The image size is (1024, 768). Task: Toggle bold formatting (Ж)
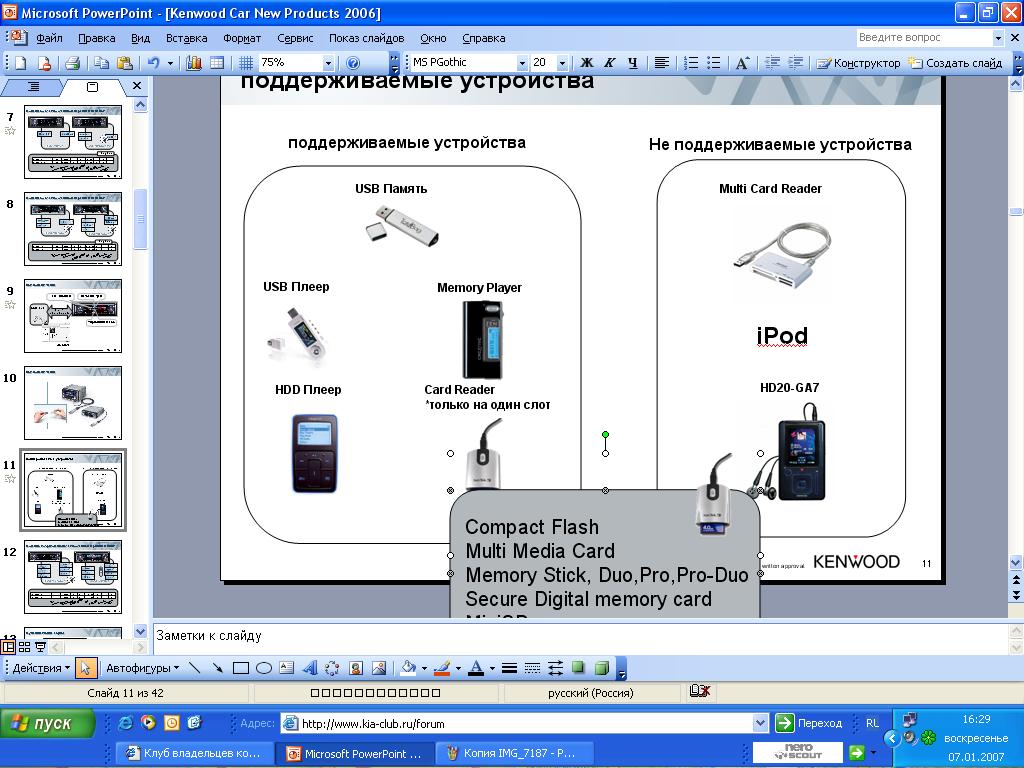coord(587,63)
